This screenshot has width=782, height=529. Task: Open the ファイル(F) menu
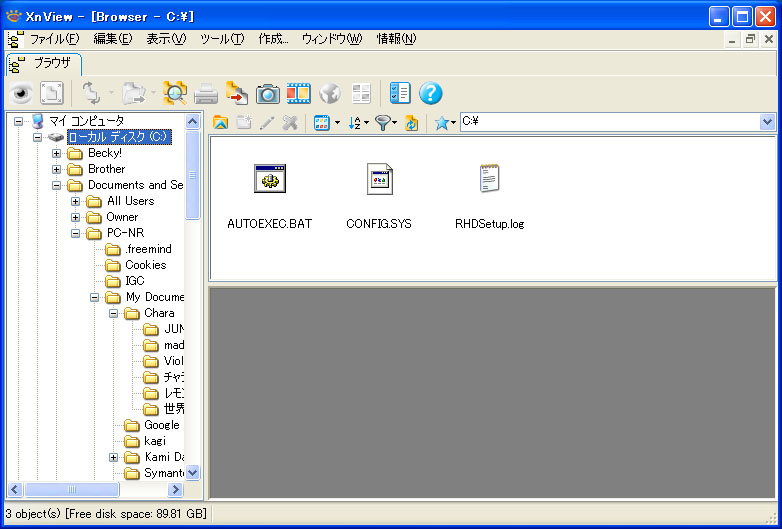pyautogui.click(x=54, y=39)
